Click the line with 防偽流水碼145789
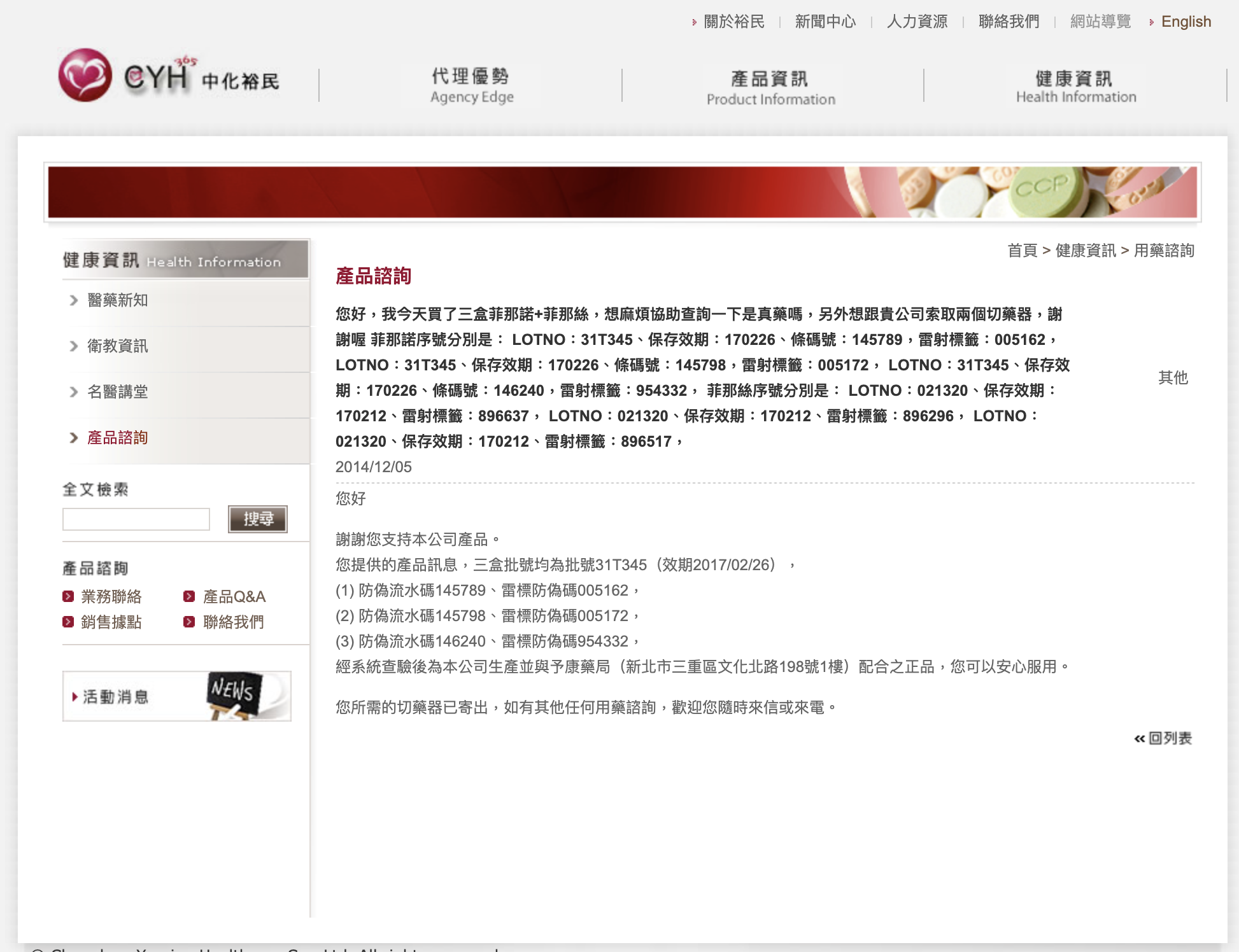The image size is (1239, 952). (x=488, y=591)
